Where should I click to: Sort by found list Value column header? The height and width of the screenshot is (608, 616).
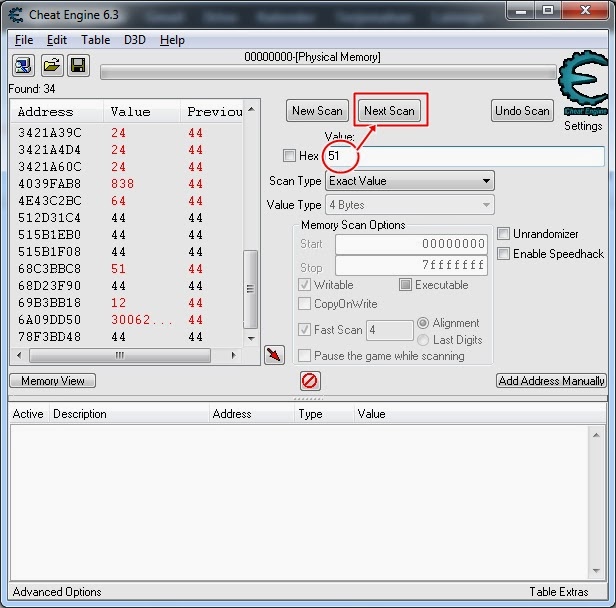(142, 112)
